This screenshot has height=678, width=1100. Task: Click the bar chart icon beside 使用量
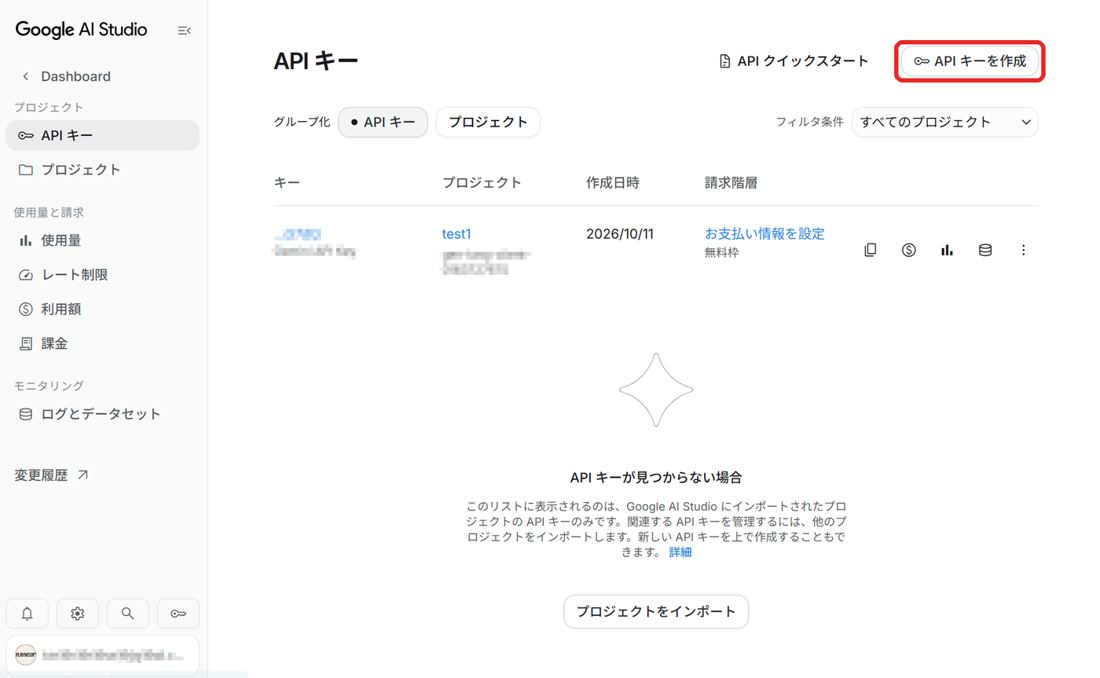26,240
